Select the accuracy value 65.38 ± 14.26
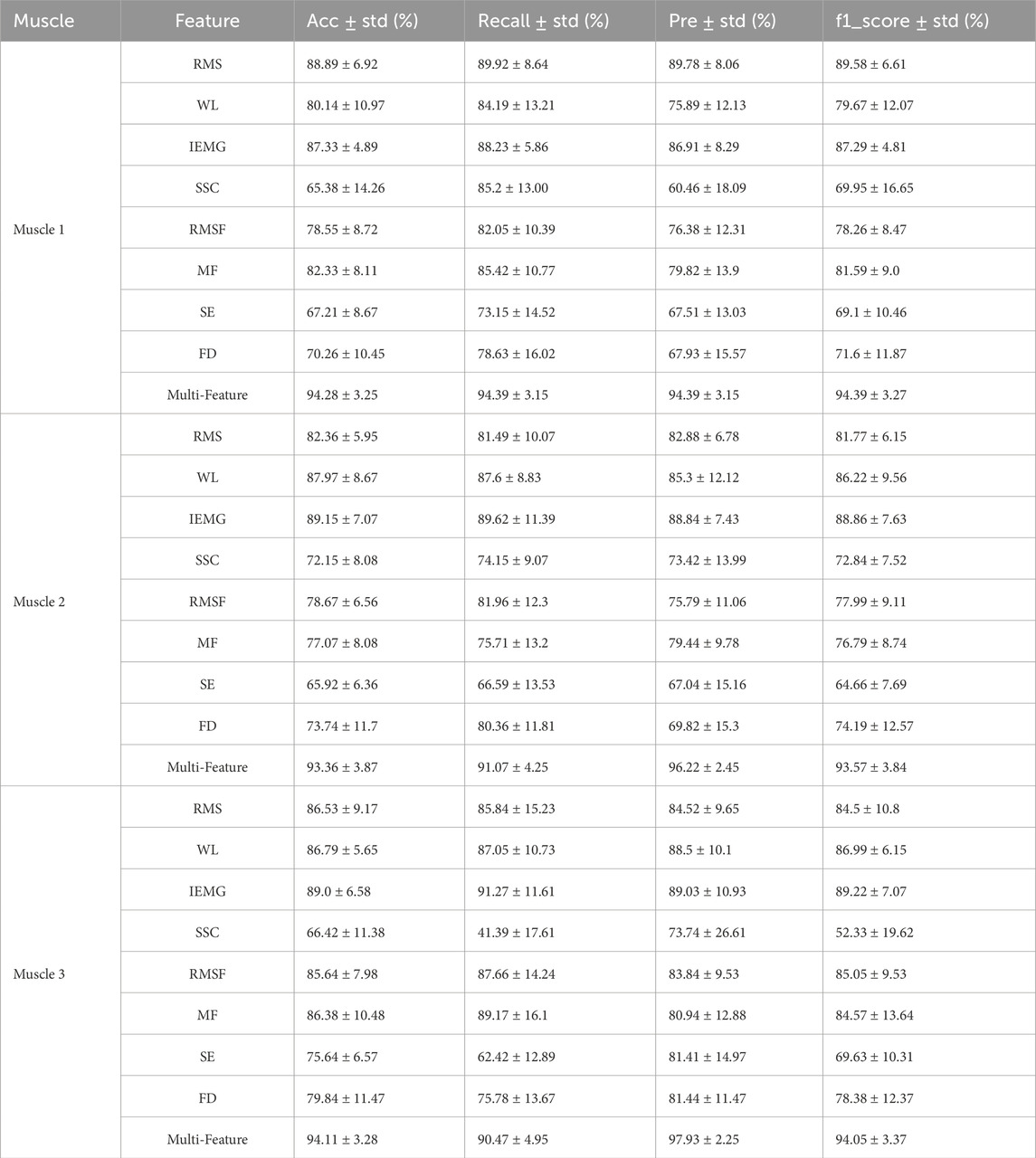The height and width of the screenshot is (1158, 1036). [x=346, y=188]
